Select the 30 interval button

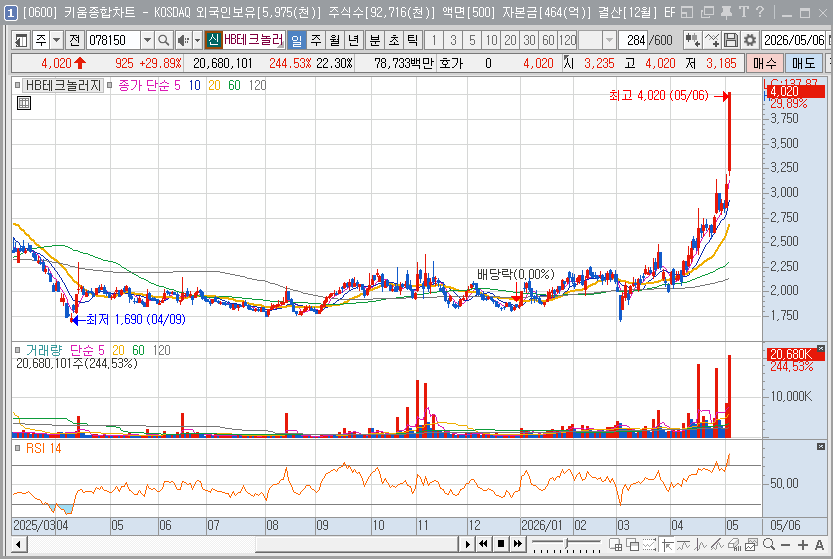529,40
